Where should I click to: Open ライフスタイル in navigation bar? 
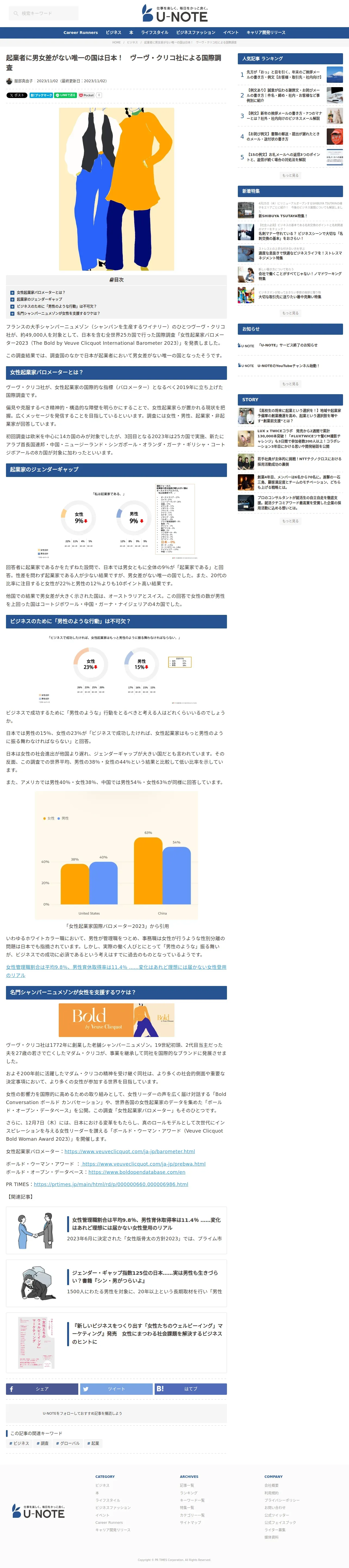pos(155,32)
